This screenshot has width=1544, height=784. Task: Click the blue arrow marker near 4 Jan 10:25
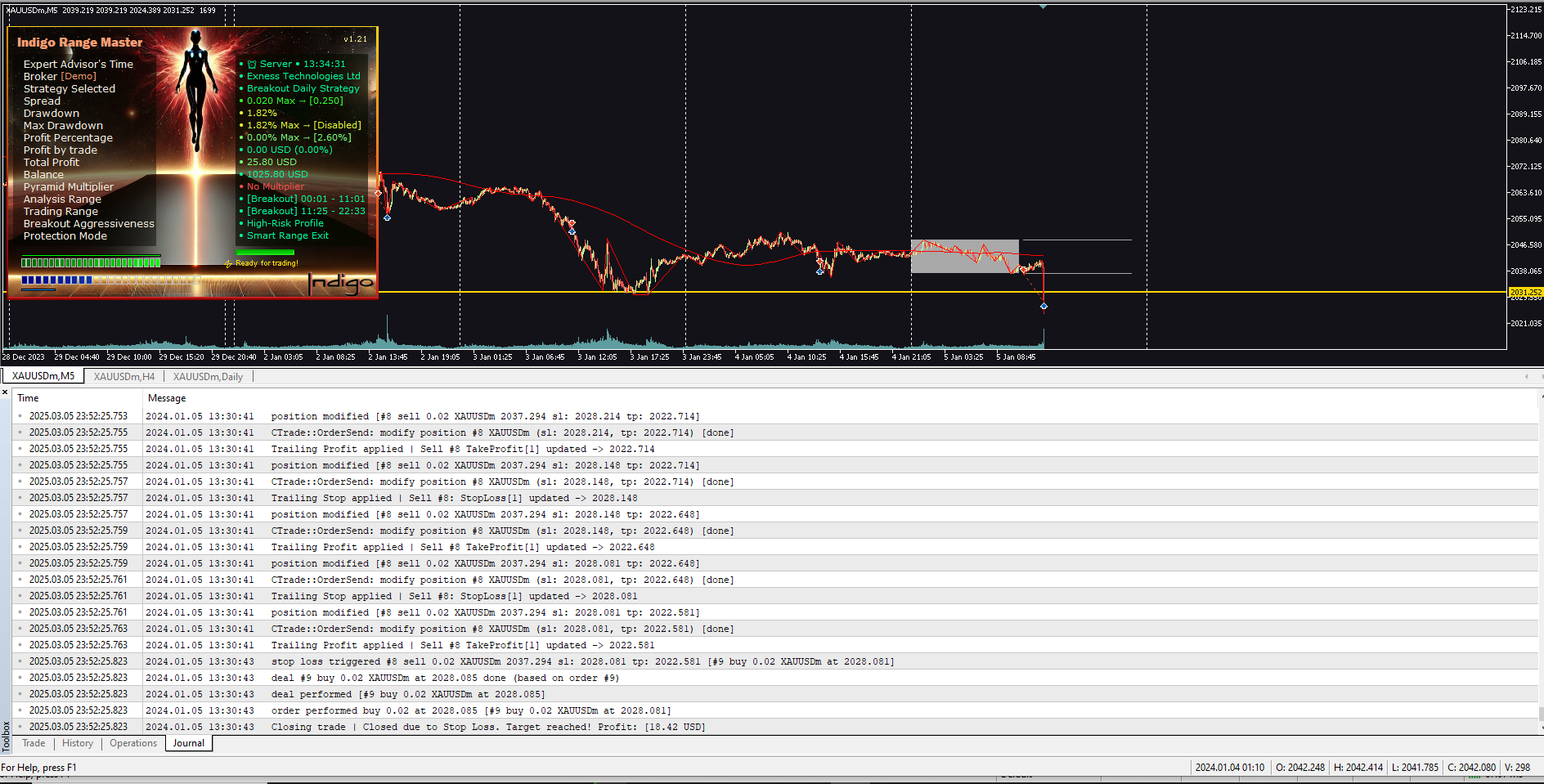coord(819,271)
